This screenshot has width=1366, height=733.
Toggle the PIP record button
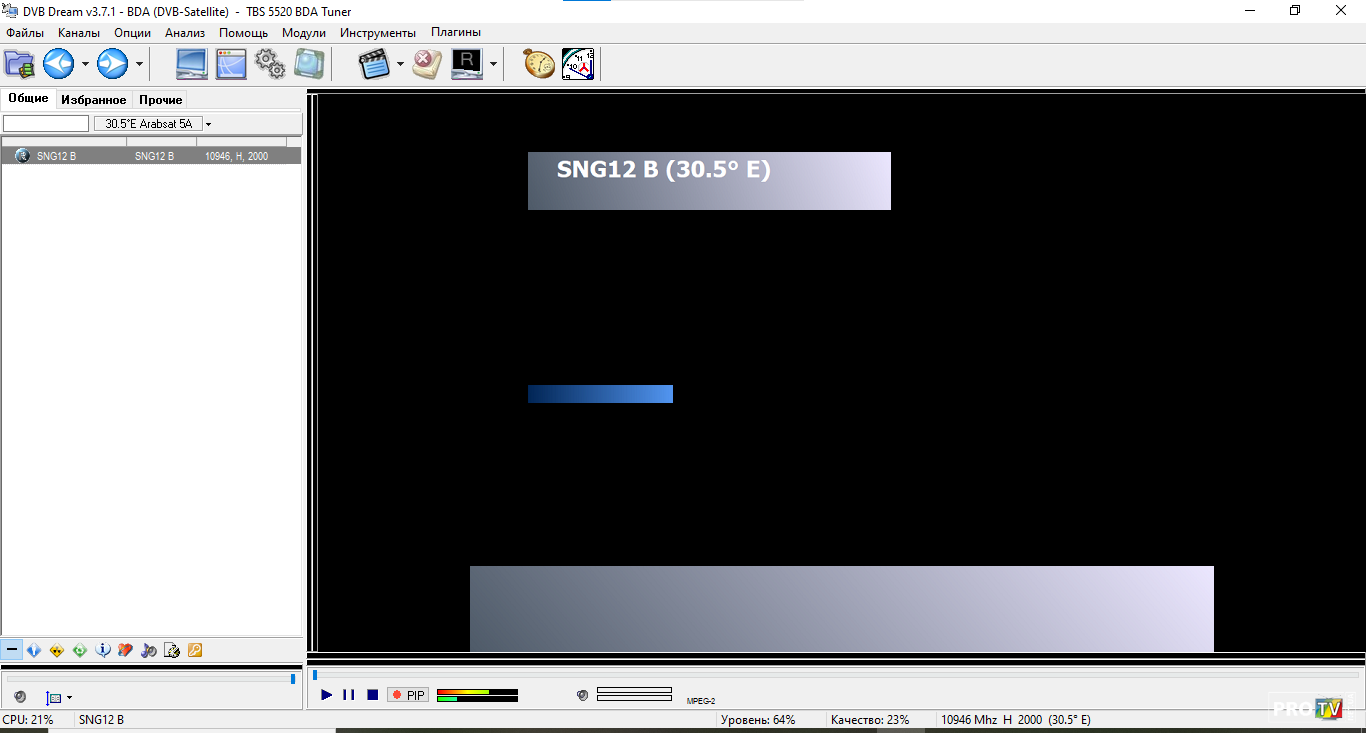pyautogui.click(x=408, y=695)
